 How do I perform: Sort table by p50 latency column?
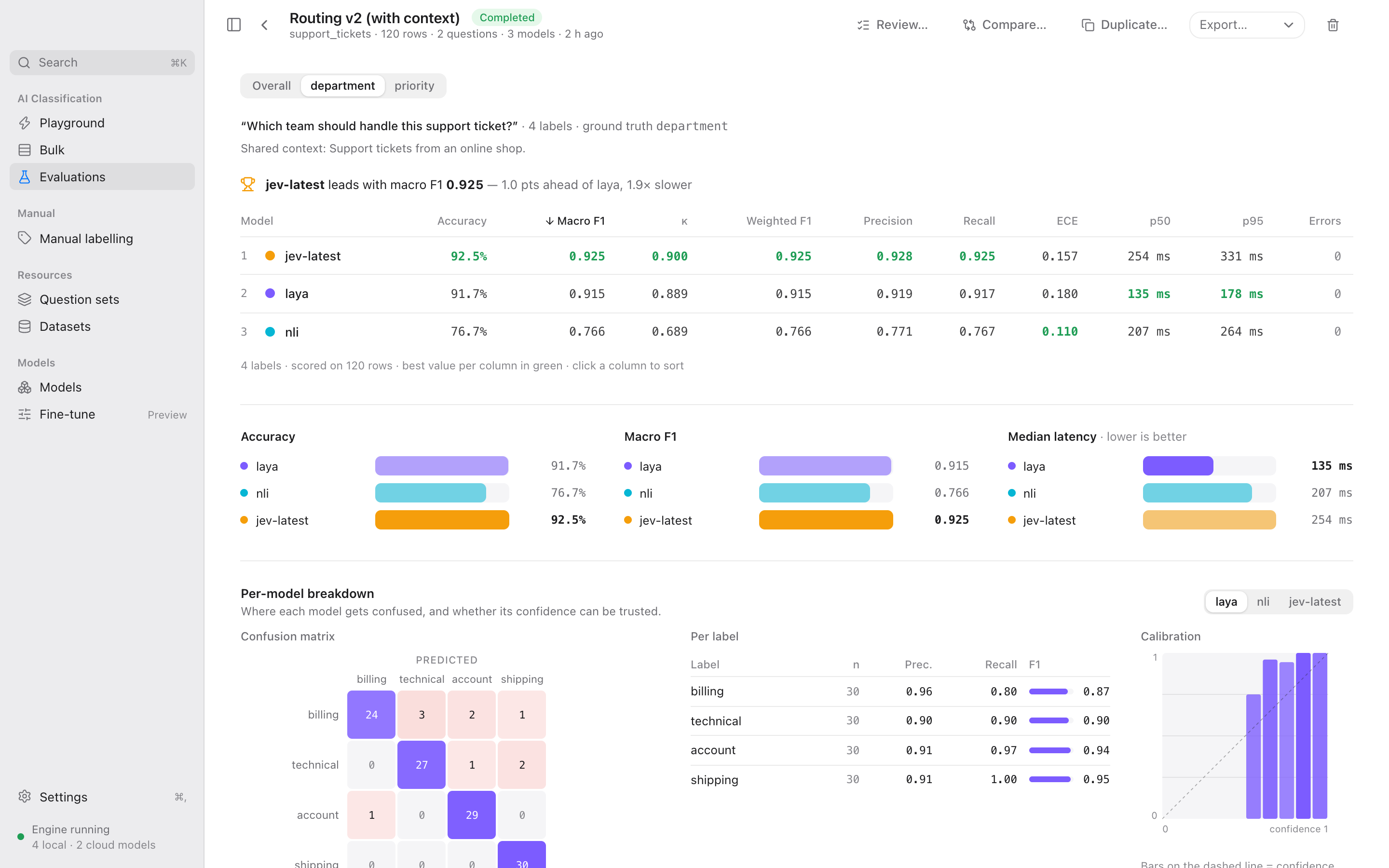tap(1159, 221)
